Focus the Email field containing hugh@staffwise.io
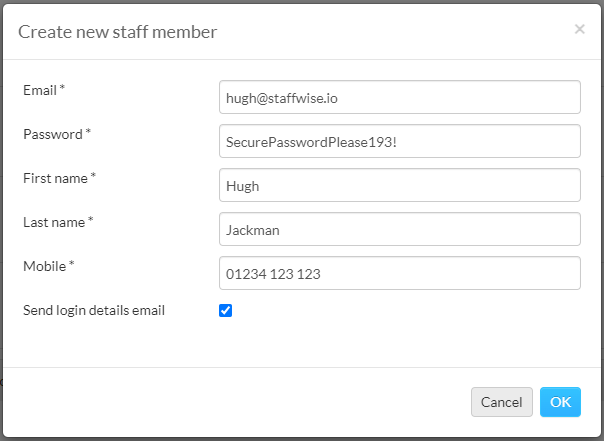Viewport: 604px width, 441px height. click(399, 97)
